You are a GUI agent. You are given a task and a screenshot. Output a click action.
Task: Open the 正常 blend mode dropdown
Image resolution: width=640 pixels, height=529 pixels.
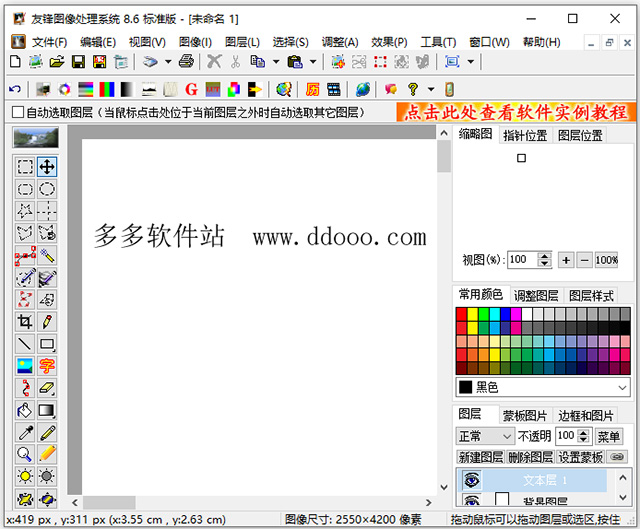507,436
